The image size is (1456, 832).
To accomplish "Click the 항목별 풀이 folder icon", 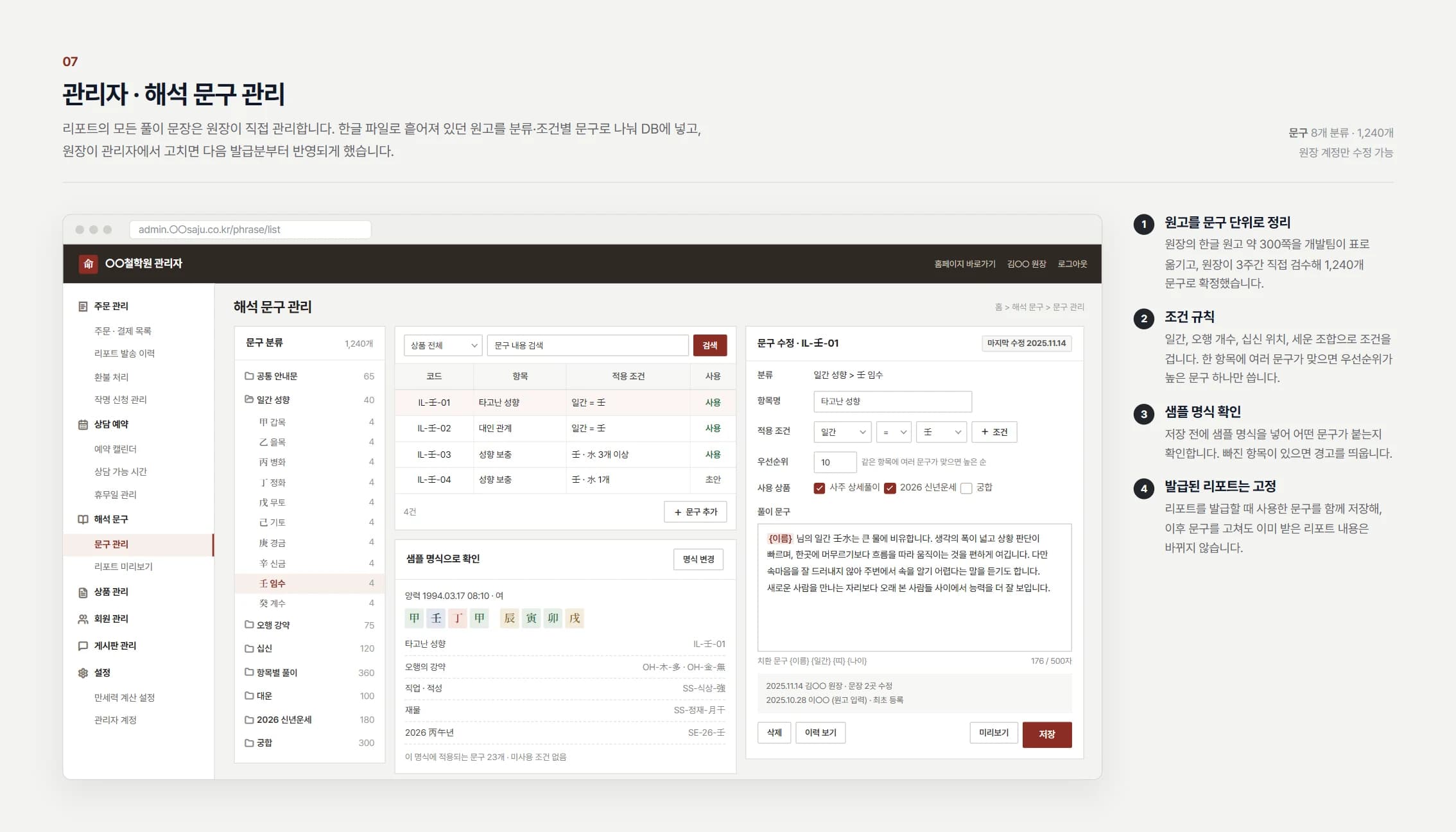I will (249, 672).
